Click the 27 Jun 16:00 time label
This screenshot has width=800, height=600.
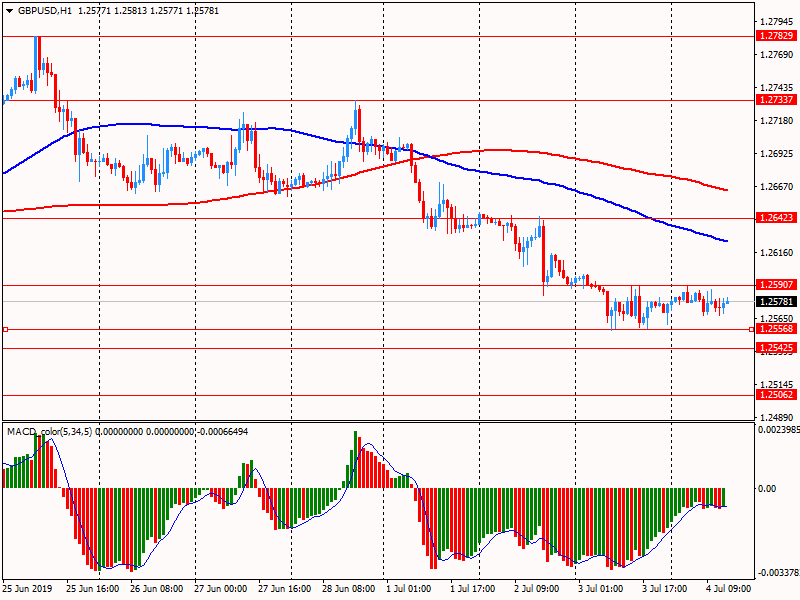coord(285,588)
